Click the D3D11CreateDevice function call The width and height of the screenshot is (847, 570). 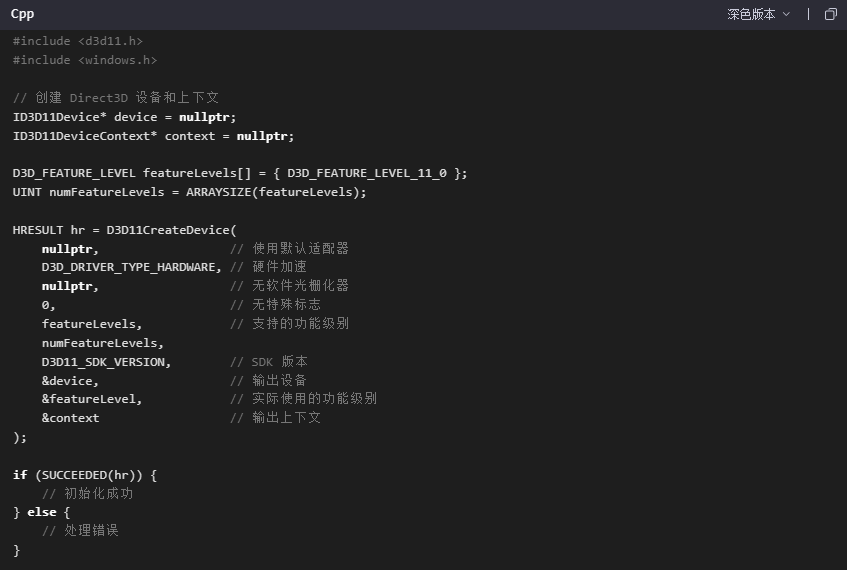171,229
